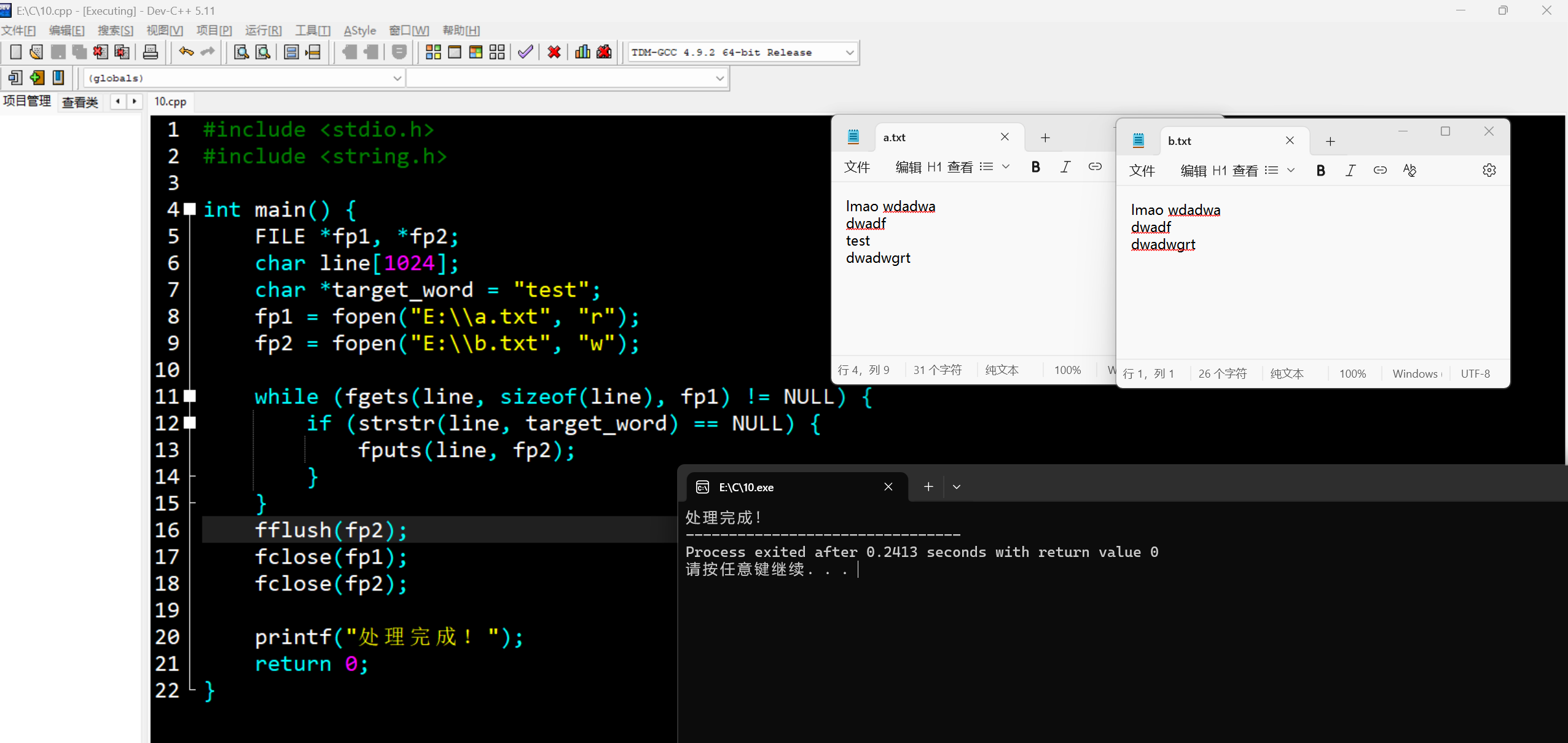Click the Print icon in toolbar
Screen dimensions: 1568x743
[x=151, y=52]
